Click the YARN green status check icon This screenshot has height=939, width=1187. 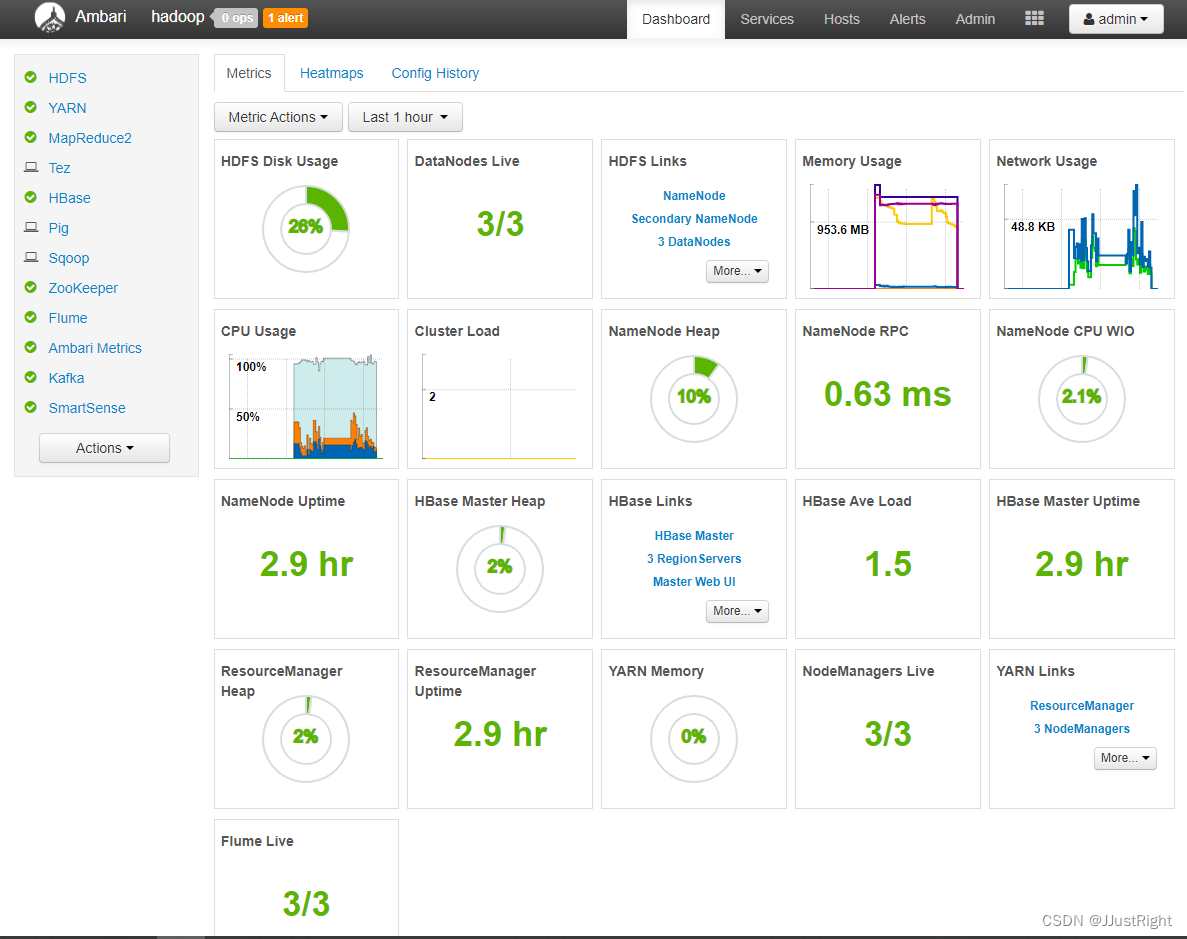point(31,108)
